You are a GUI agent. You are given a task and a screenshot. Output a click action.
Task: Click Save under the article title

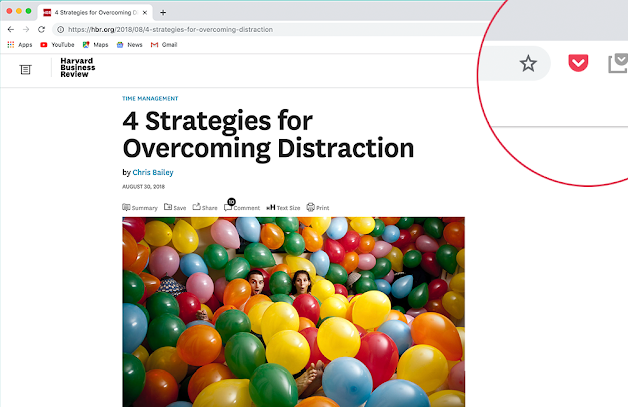coord(175,208)
